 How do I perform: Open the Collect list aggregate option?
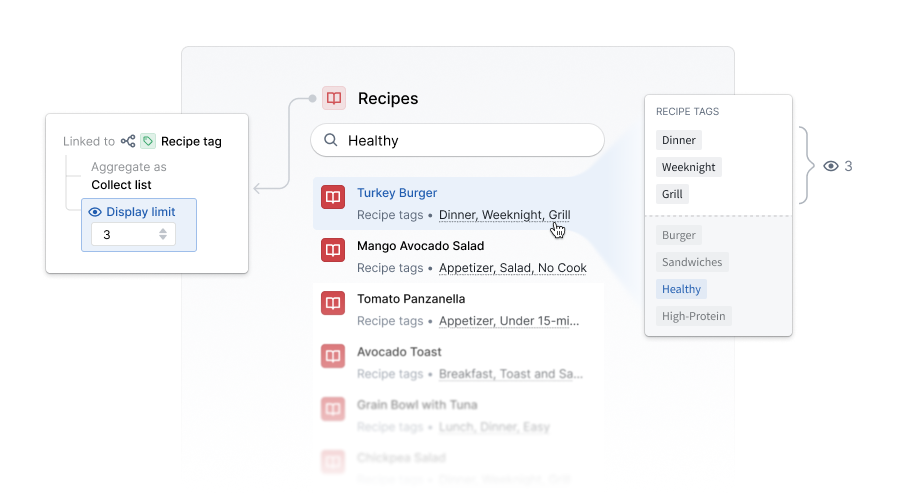point(121,185)
